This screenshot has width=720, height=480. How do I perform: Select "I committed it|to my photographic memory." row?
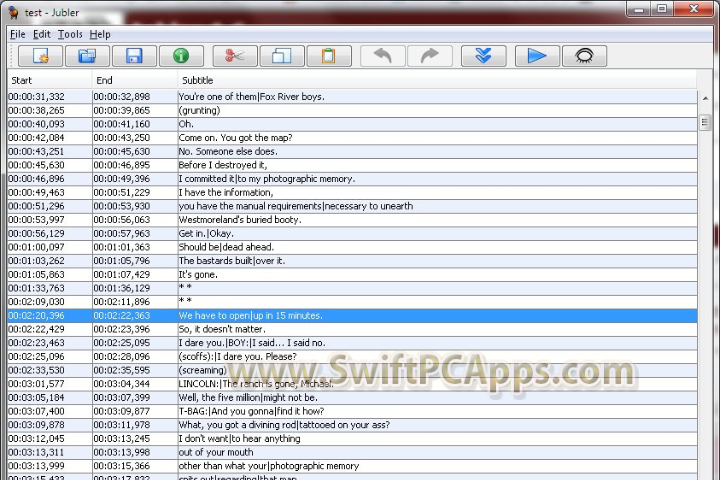coord(352,179)
